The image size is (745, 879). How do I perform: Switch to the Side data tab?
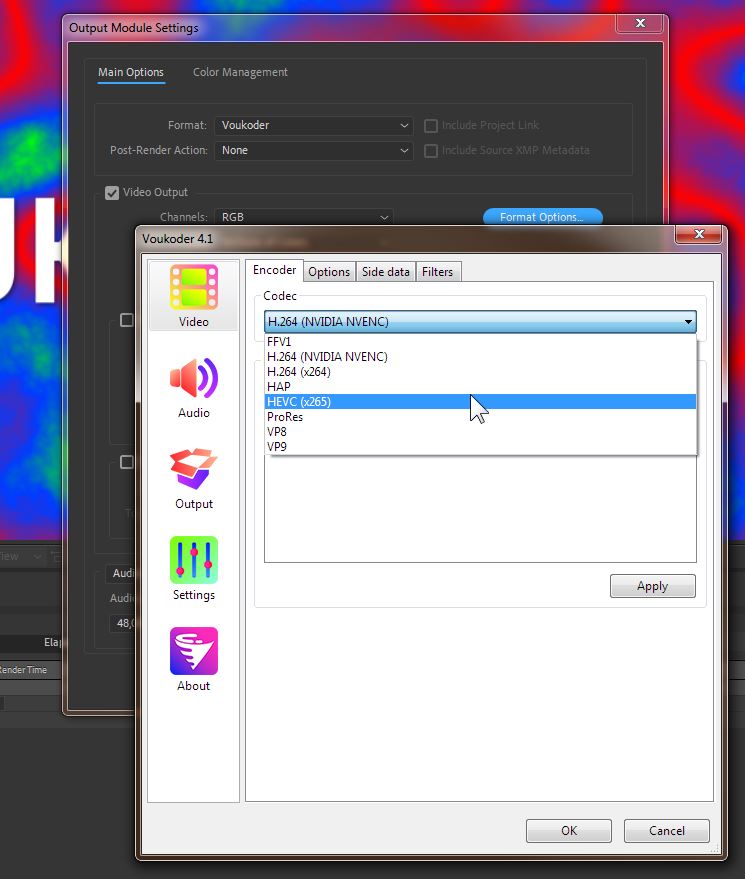386,272
